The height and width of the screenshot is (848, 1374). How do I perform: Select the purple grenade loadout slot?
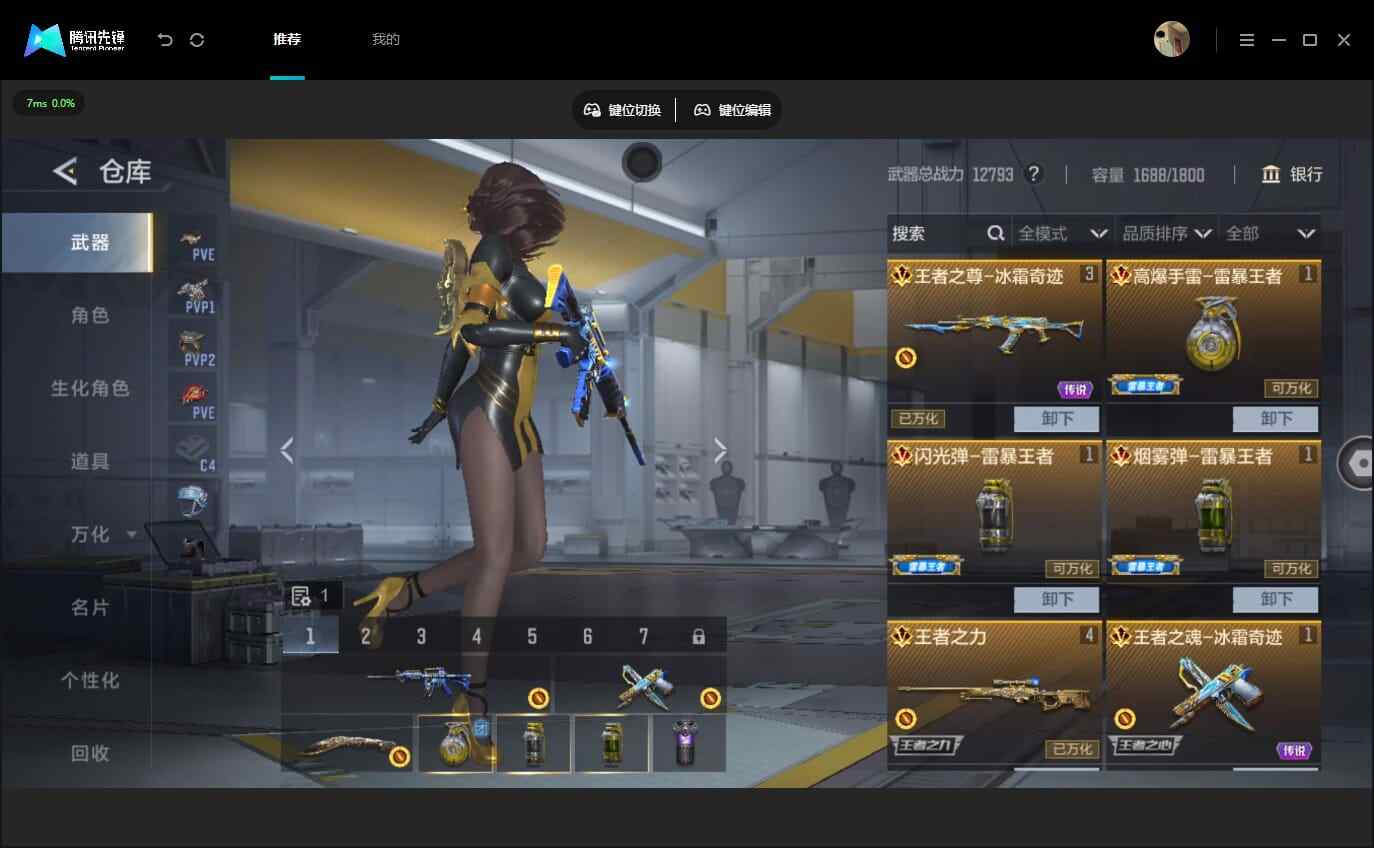point(688,743)
